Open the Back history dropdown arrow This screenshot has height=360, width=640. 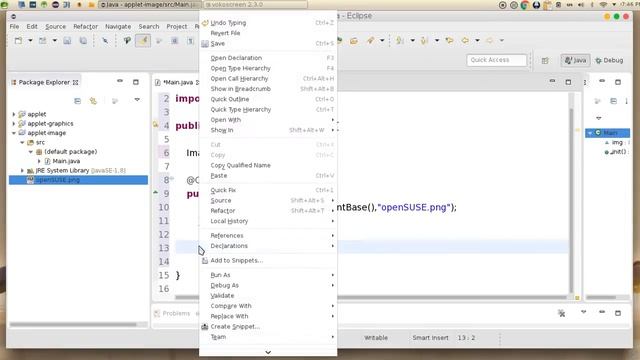pos(477,40)
